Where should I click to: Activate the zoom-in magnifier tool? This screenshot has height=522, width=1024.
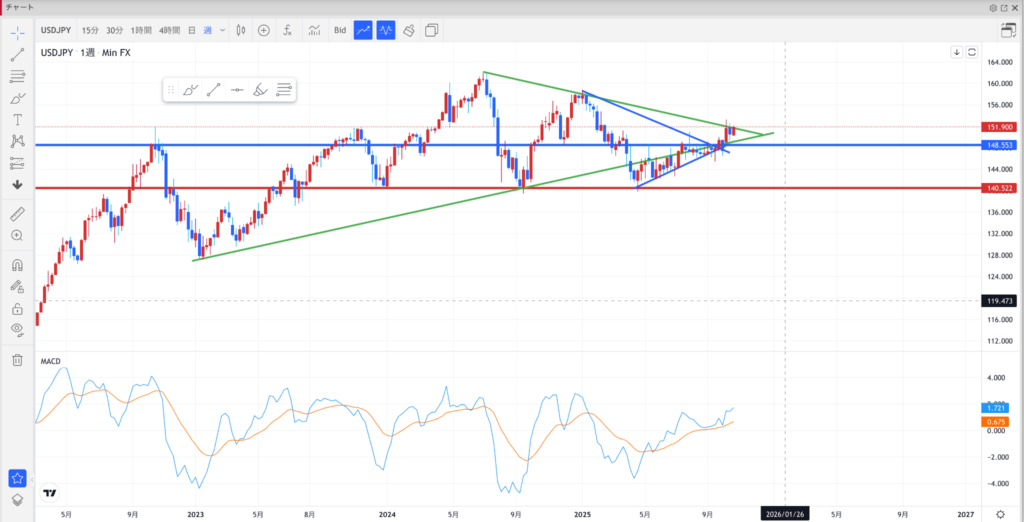17,236
